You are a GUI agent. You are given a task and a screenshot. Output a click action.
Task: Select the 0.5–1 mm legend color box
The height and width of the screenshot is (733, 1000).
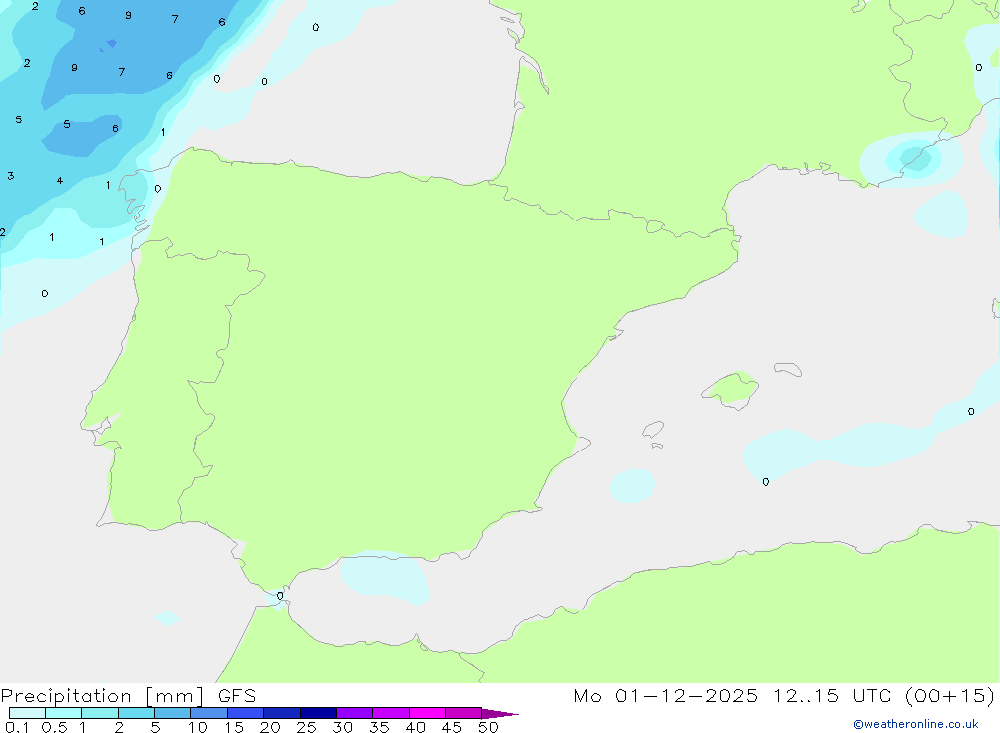(64, 713)
